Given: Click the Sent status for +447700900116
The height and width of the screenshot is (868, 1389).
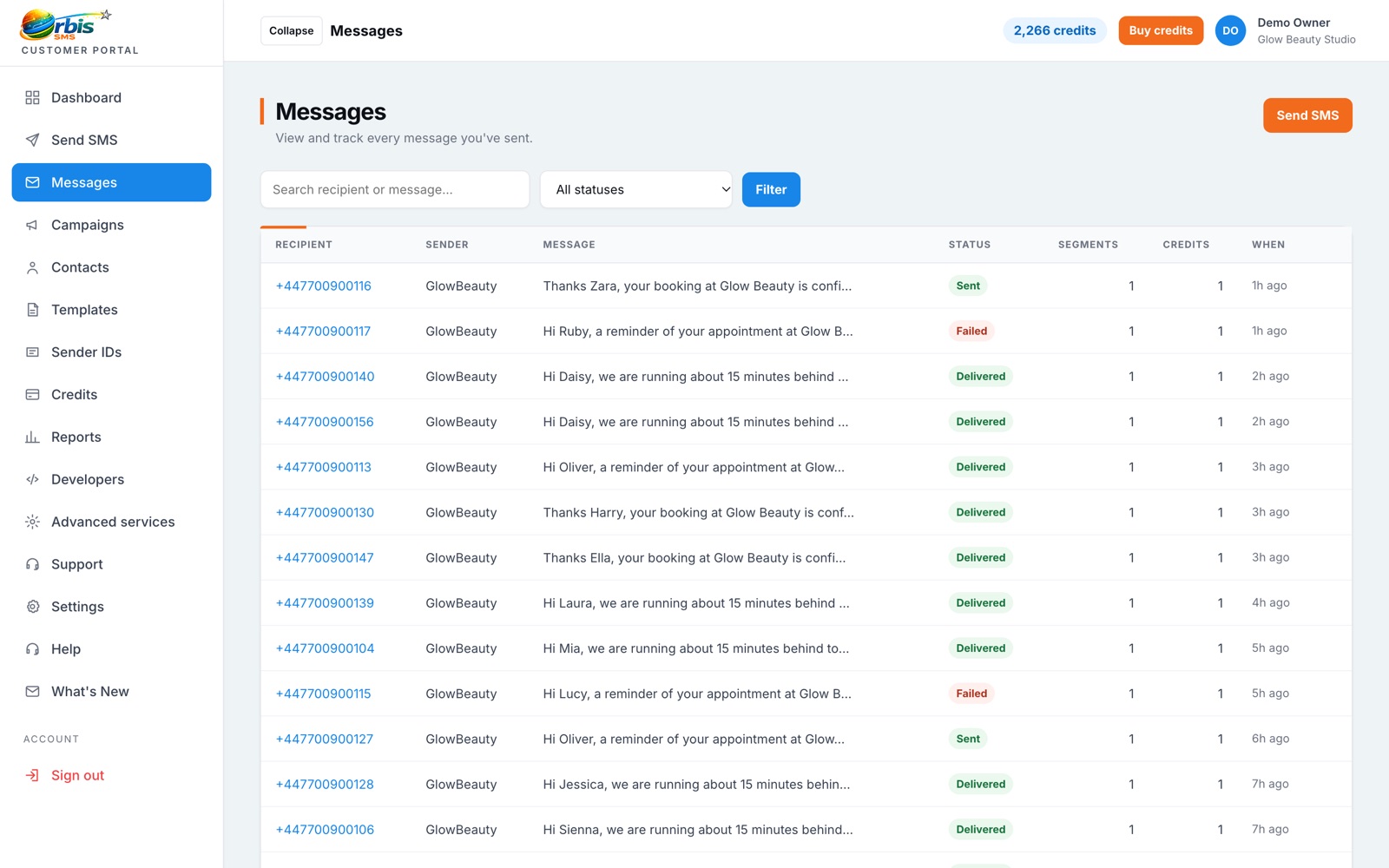Looking at the screenshot, I should tap(968, 286).
